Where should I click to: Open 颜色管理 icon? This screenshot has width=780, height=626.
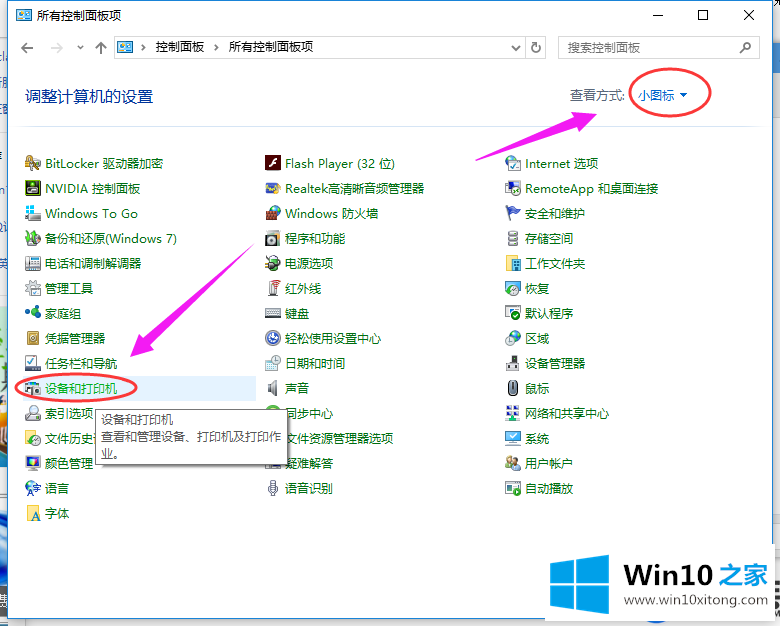point(33,463)
